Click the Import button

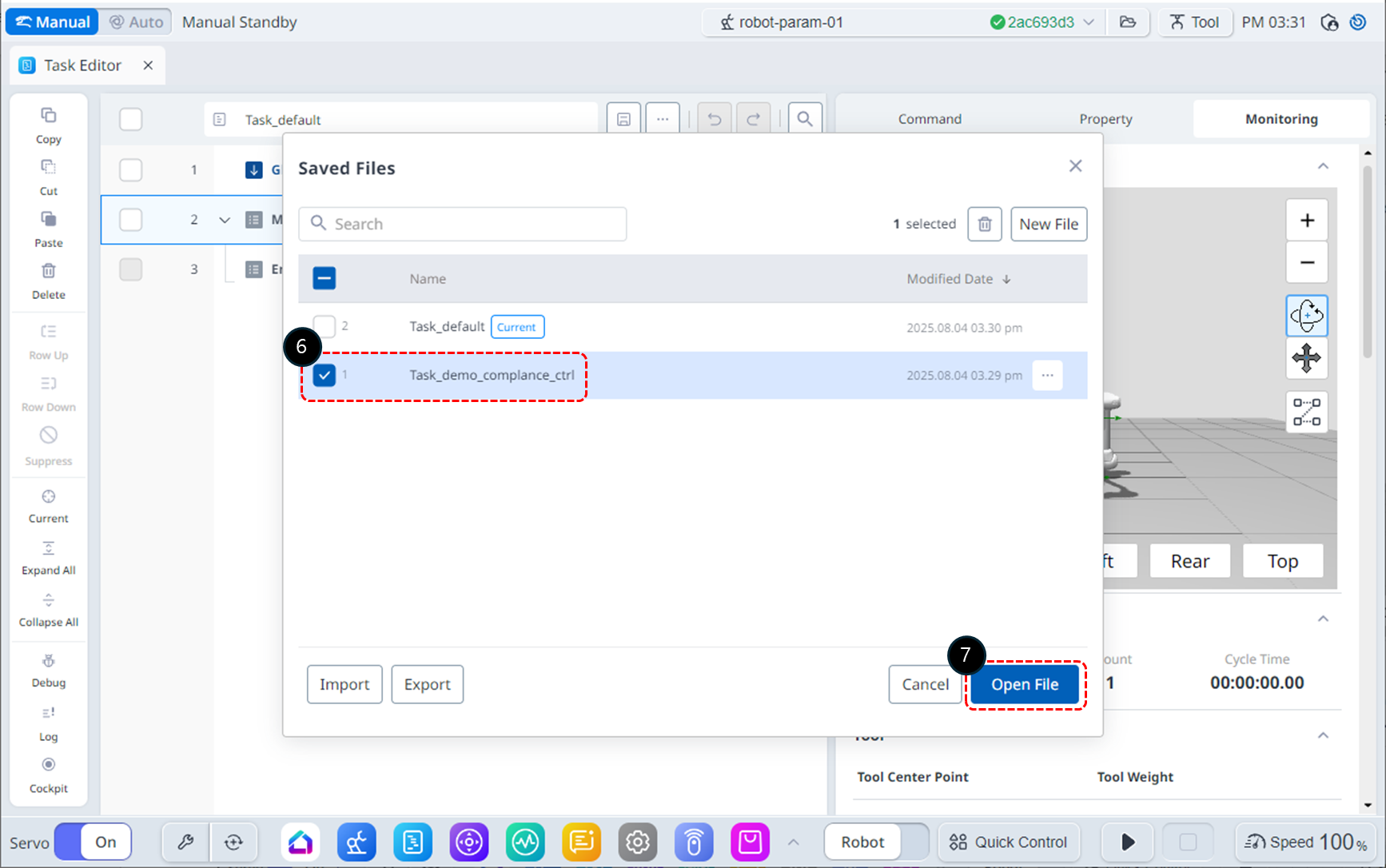(345, 684)
